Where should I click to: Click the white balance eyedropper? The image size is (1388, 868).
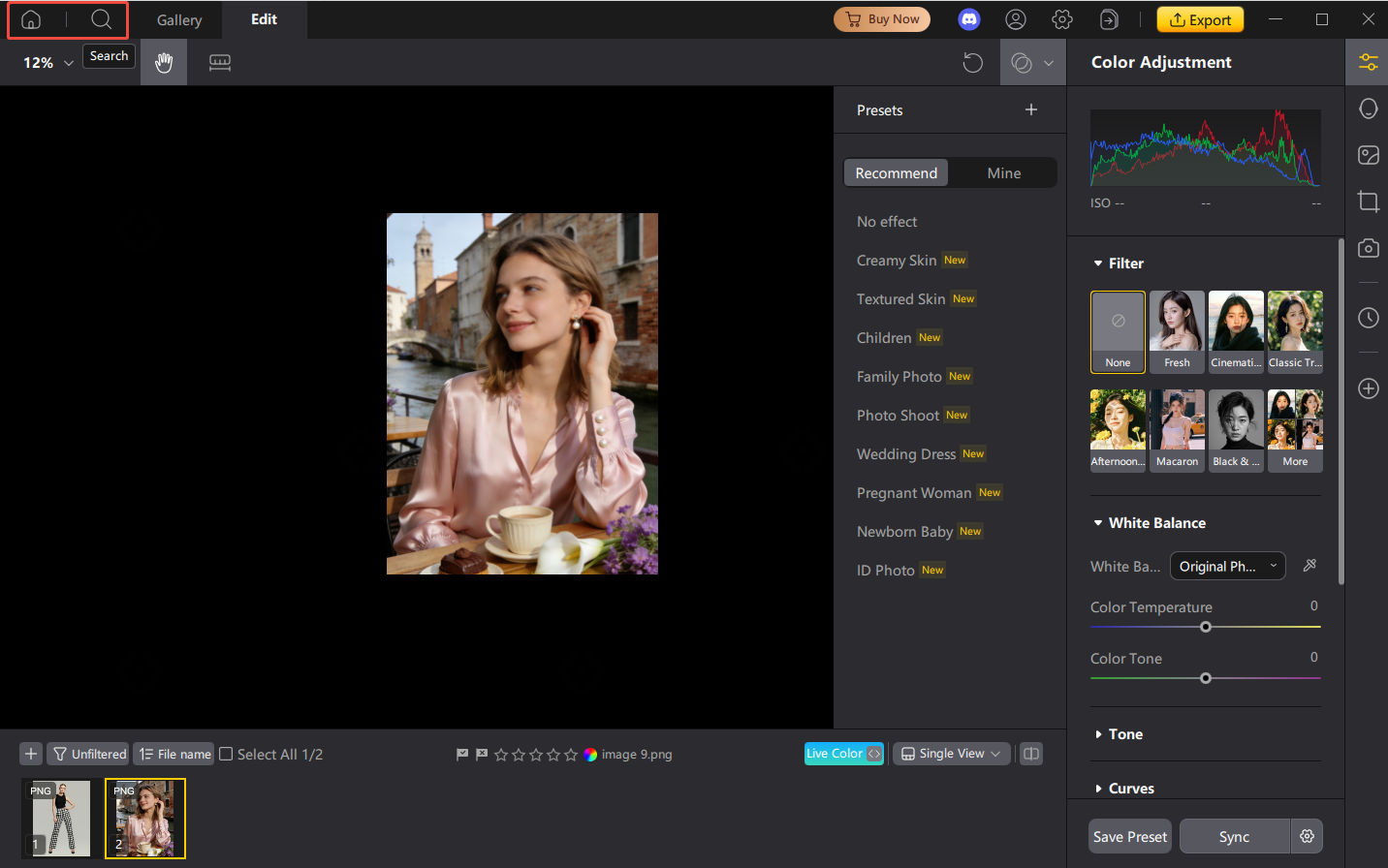coord(1309,566)
